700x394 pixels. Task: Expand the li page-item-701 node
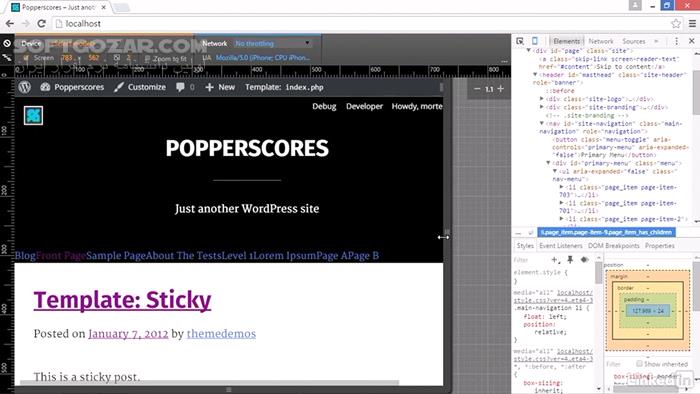[x=562, y=203]
